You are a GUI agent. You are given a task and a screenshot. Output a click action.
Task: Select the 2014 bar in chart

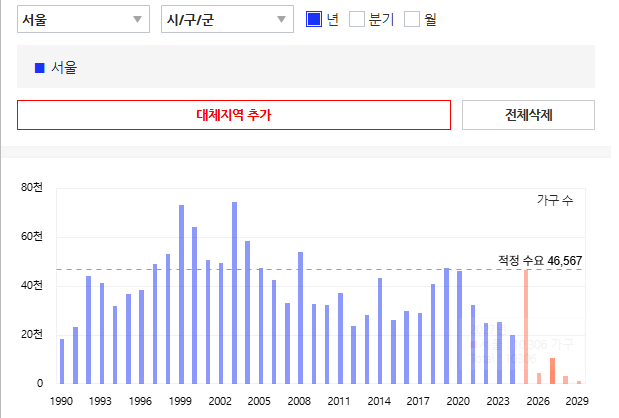380,330
